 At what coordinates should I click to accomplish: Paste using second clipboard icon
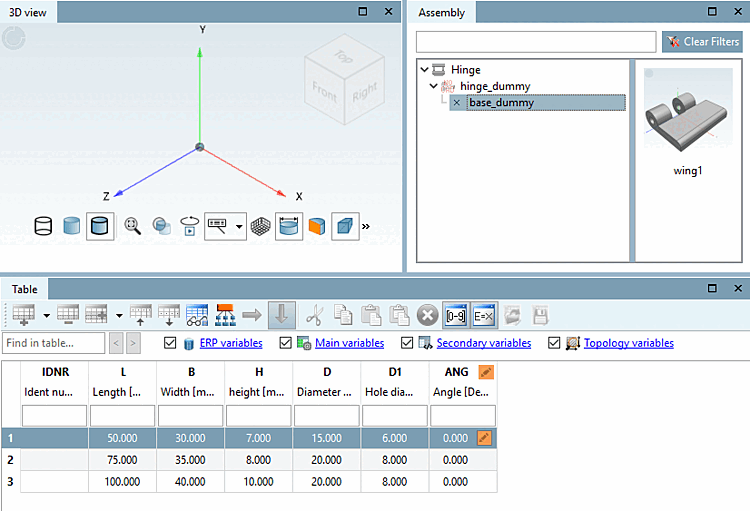pyautogui.click(x=399, y=315)
